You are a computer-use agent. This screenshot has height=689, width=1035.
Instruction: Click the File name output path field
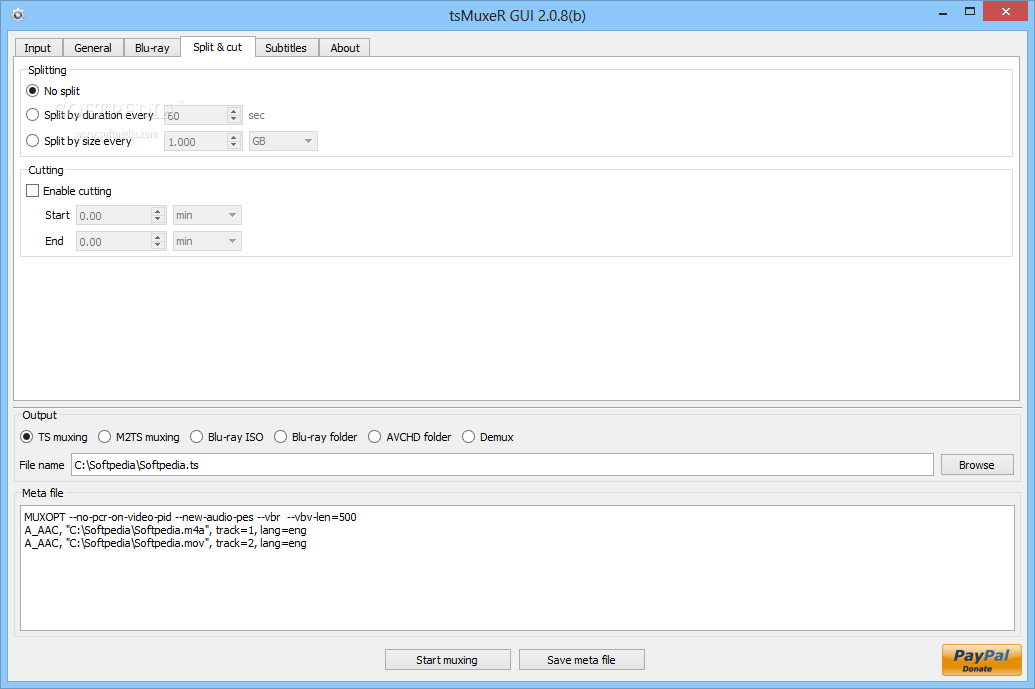502,465
